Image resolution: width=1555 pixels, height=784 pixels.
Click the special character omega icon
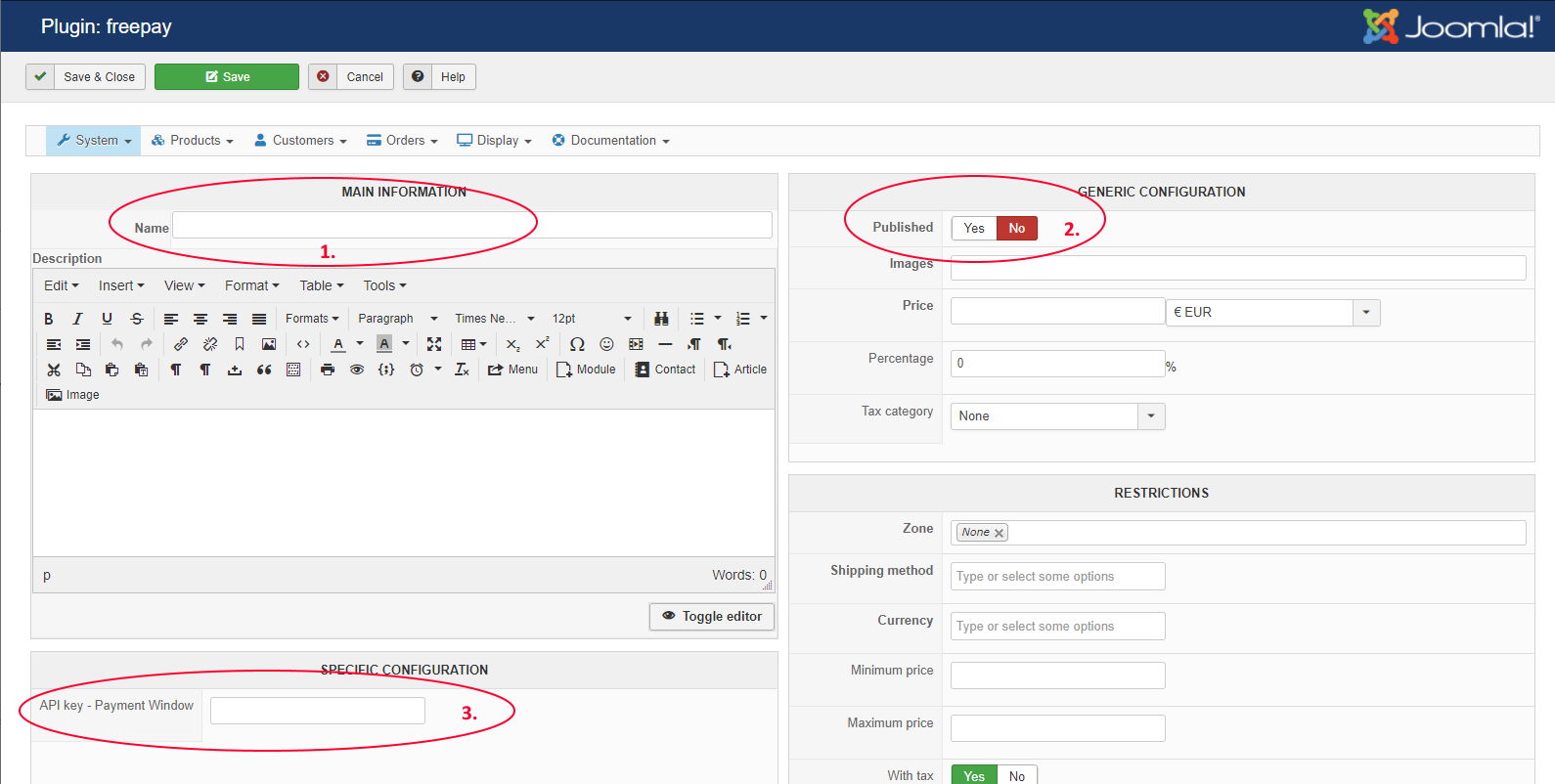pos(577,344)
